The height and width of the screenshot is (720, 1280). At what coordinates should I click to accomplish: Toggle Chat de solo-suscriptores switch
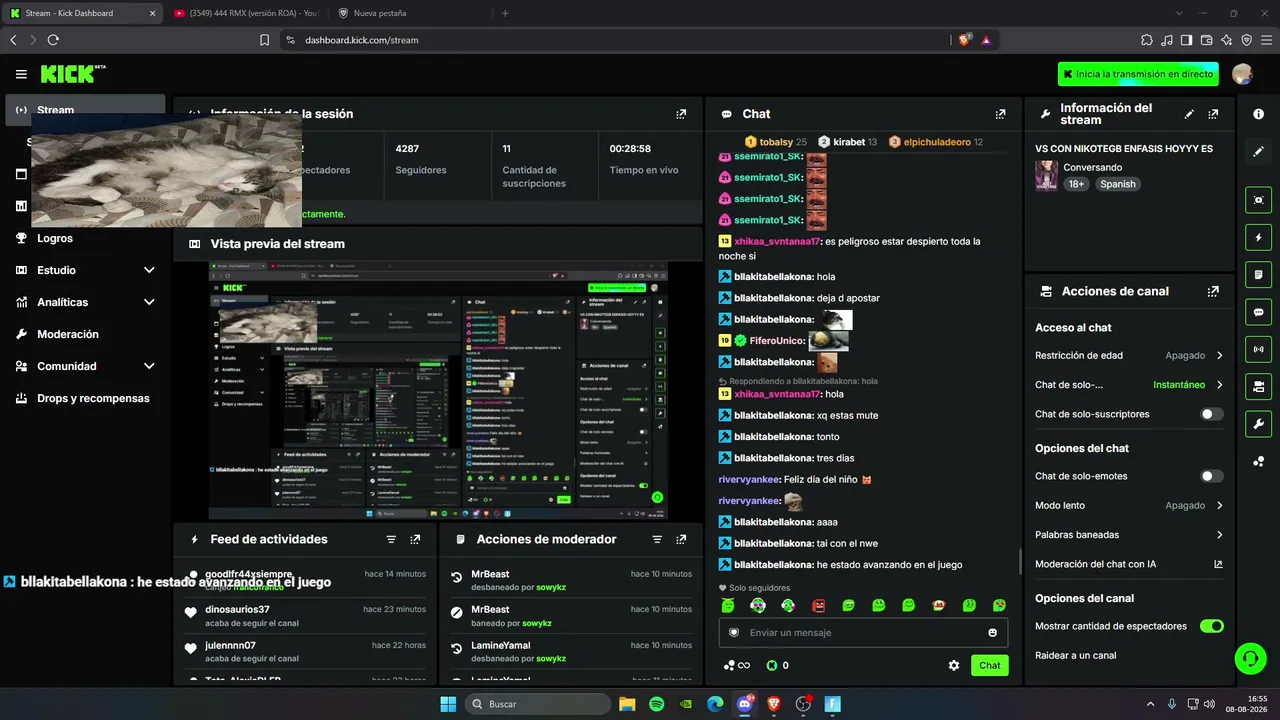coord(1211,414)
